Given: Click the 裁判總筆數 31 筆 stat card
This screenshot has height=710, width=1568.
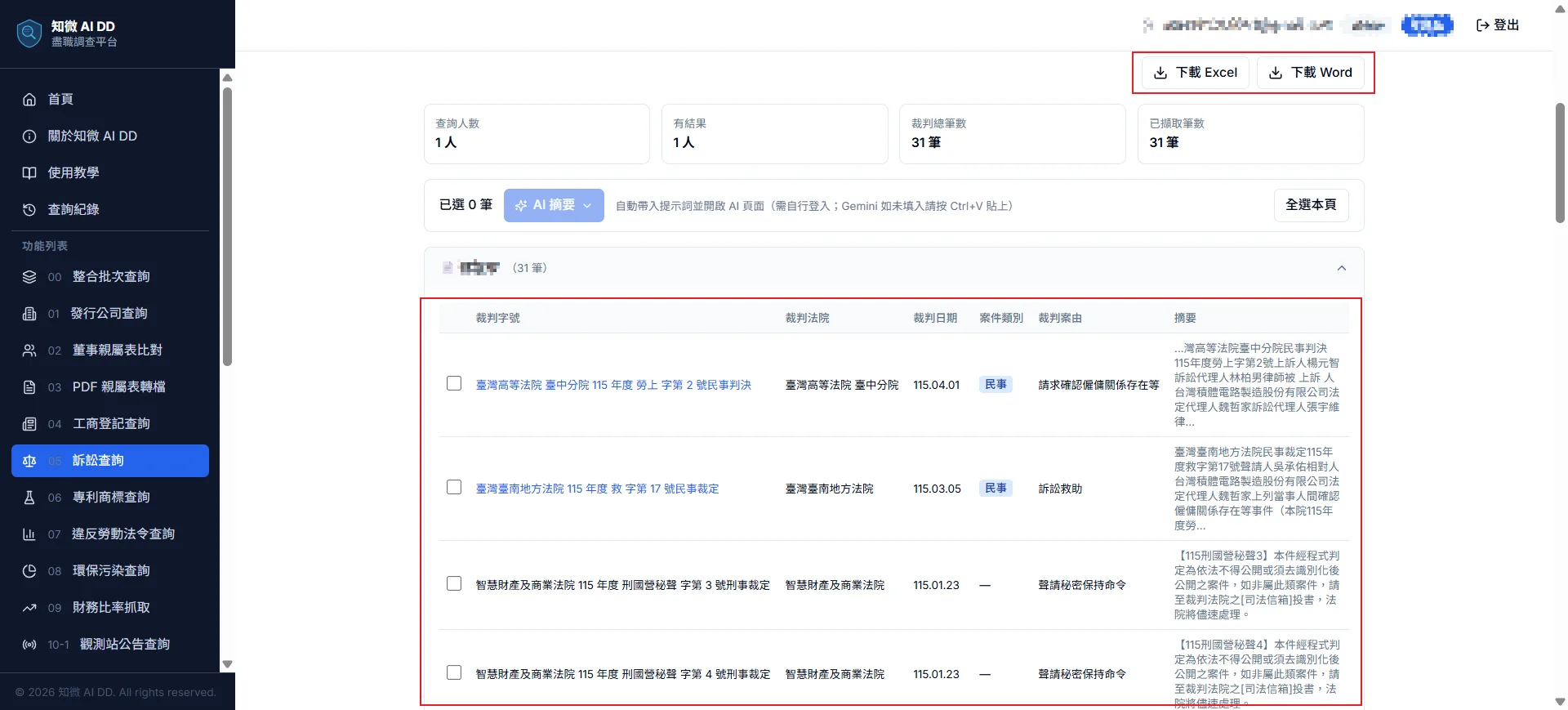Looking at the screenshot, I should (x=1012, y=134).
